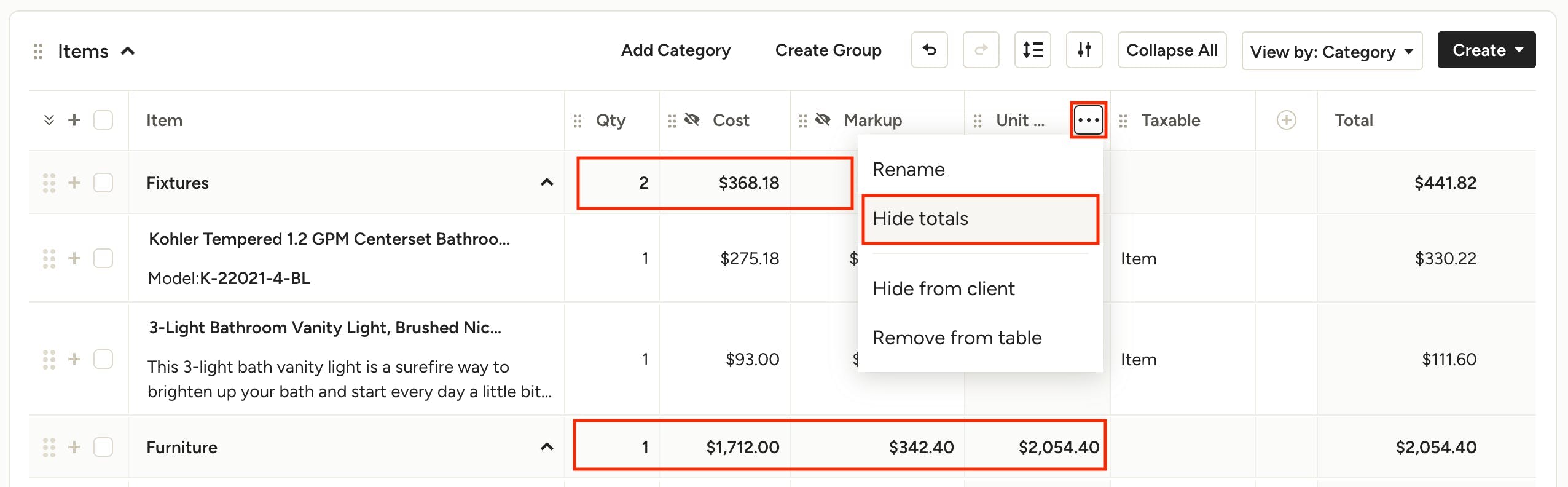Click the Add Category button

click(x=675, y=50)
